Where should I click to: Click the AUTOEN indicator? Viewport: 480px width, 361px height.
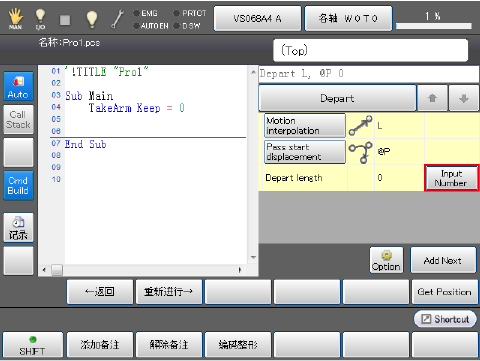pyautogui.click(x=151, y=26)
